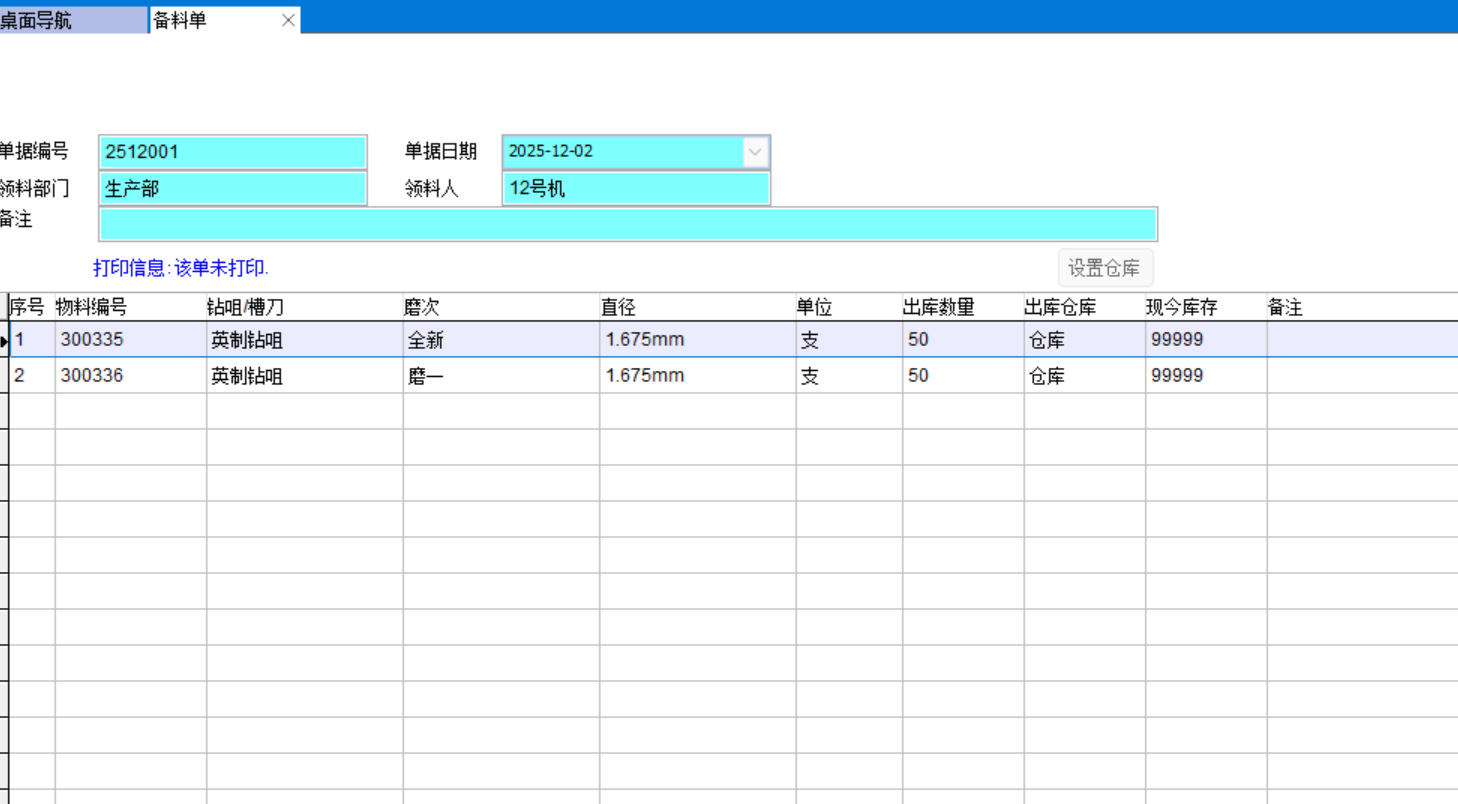The image size is (1458, 804).
Task: Click the 领料部门 field showing 生产部
Action: click(x=233, y=188)
